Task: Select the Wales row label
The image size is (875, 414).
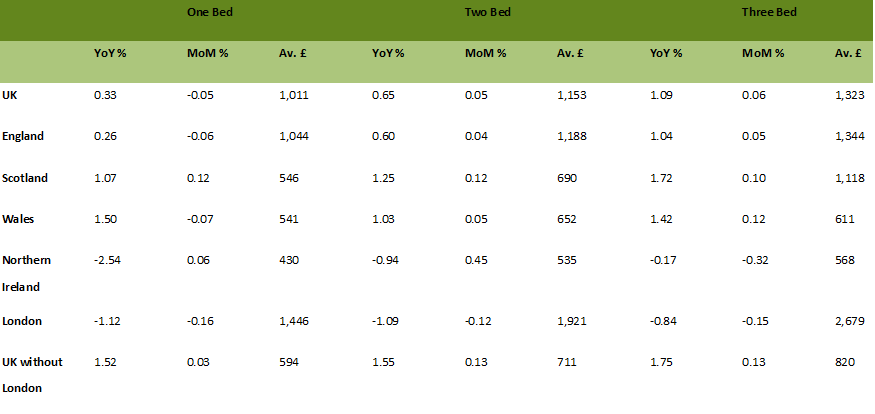Action: pos(18,219)
